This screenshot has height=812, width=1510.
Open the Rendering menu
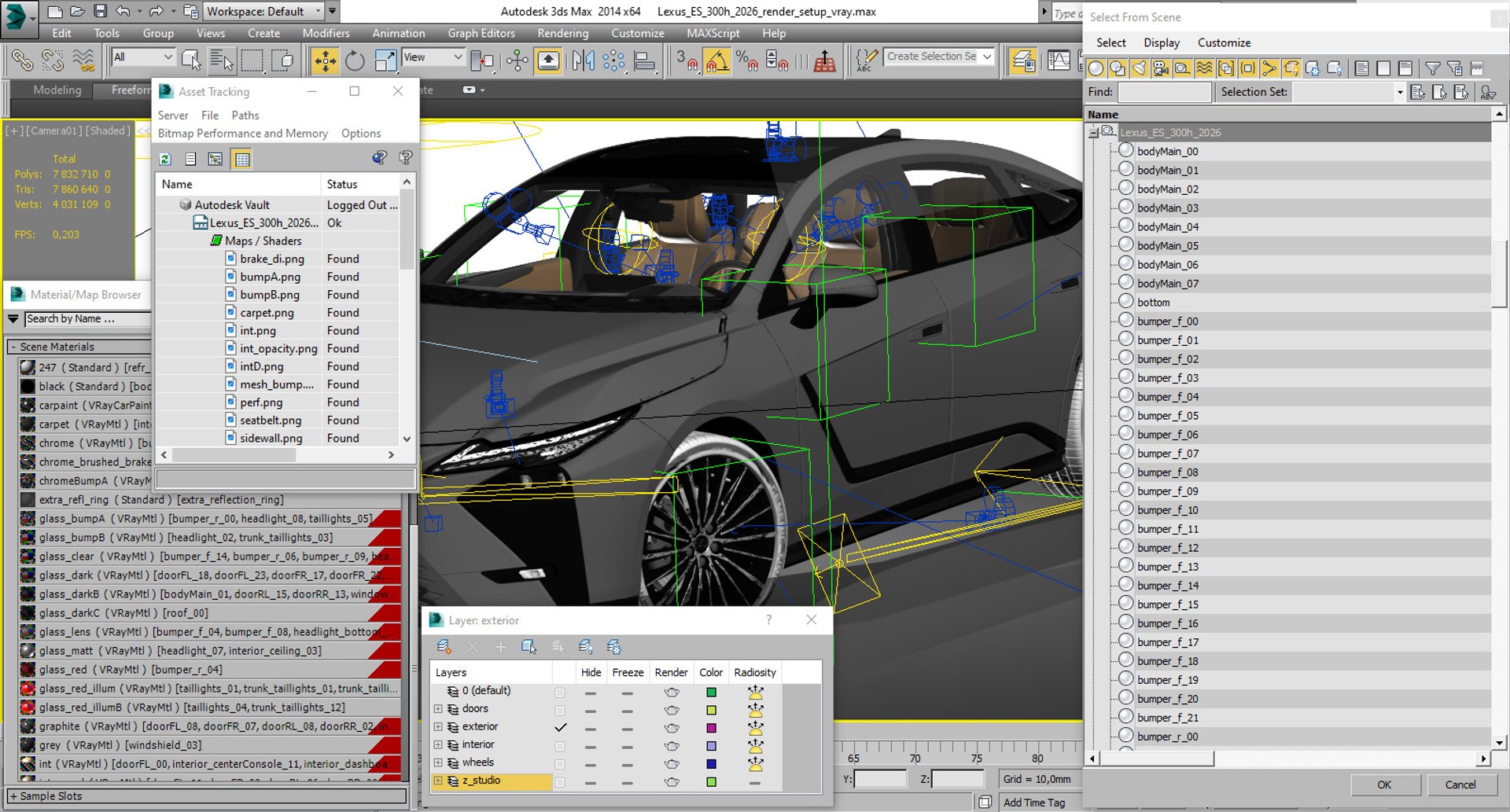(562, 33)
